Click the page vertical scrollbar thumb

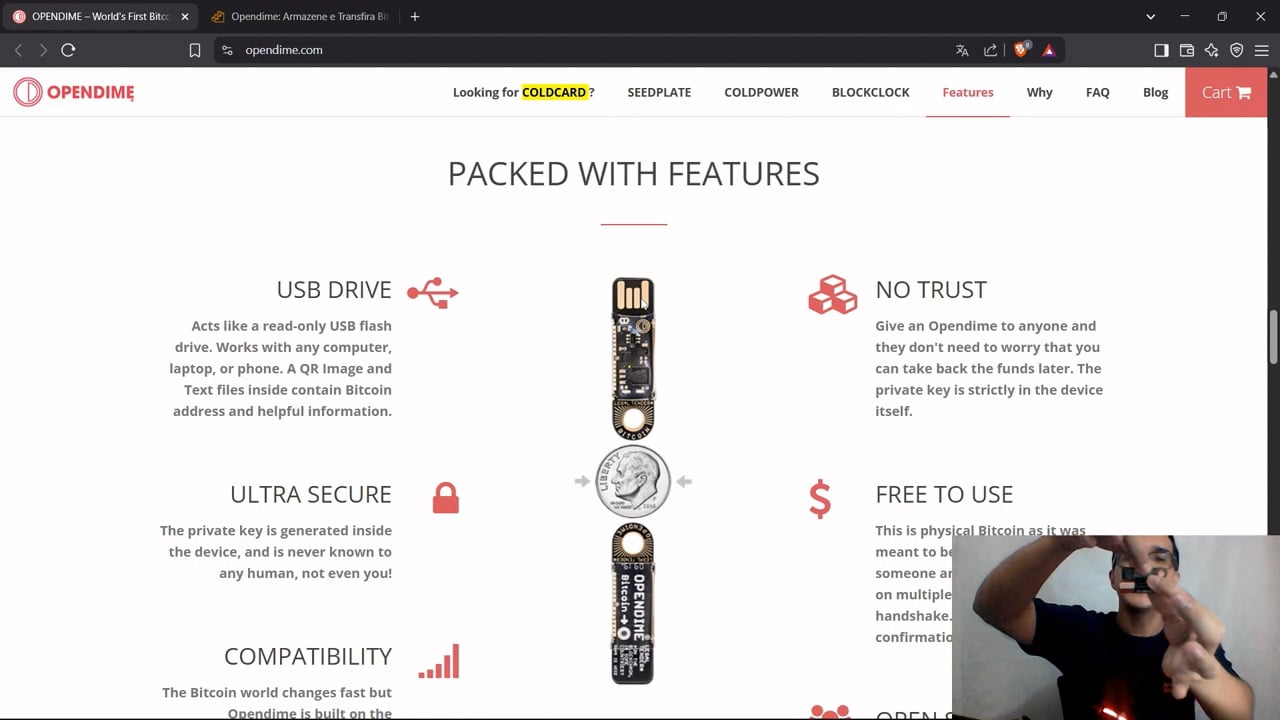(1273, 338)
